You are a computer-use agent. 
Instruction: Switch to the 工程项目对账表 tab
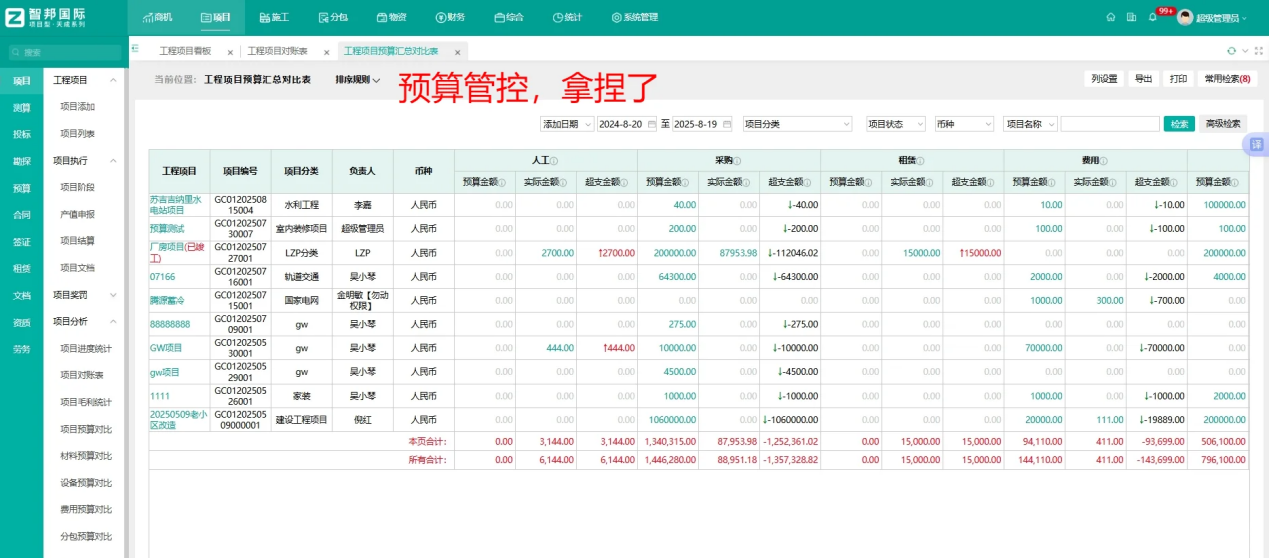click(277, 51)
